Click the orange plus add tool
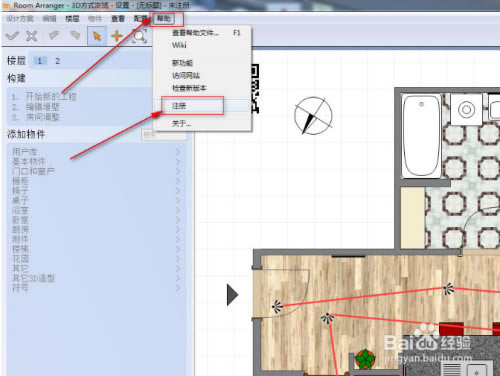 click(x=117, y=36)
